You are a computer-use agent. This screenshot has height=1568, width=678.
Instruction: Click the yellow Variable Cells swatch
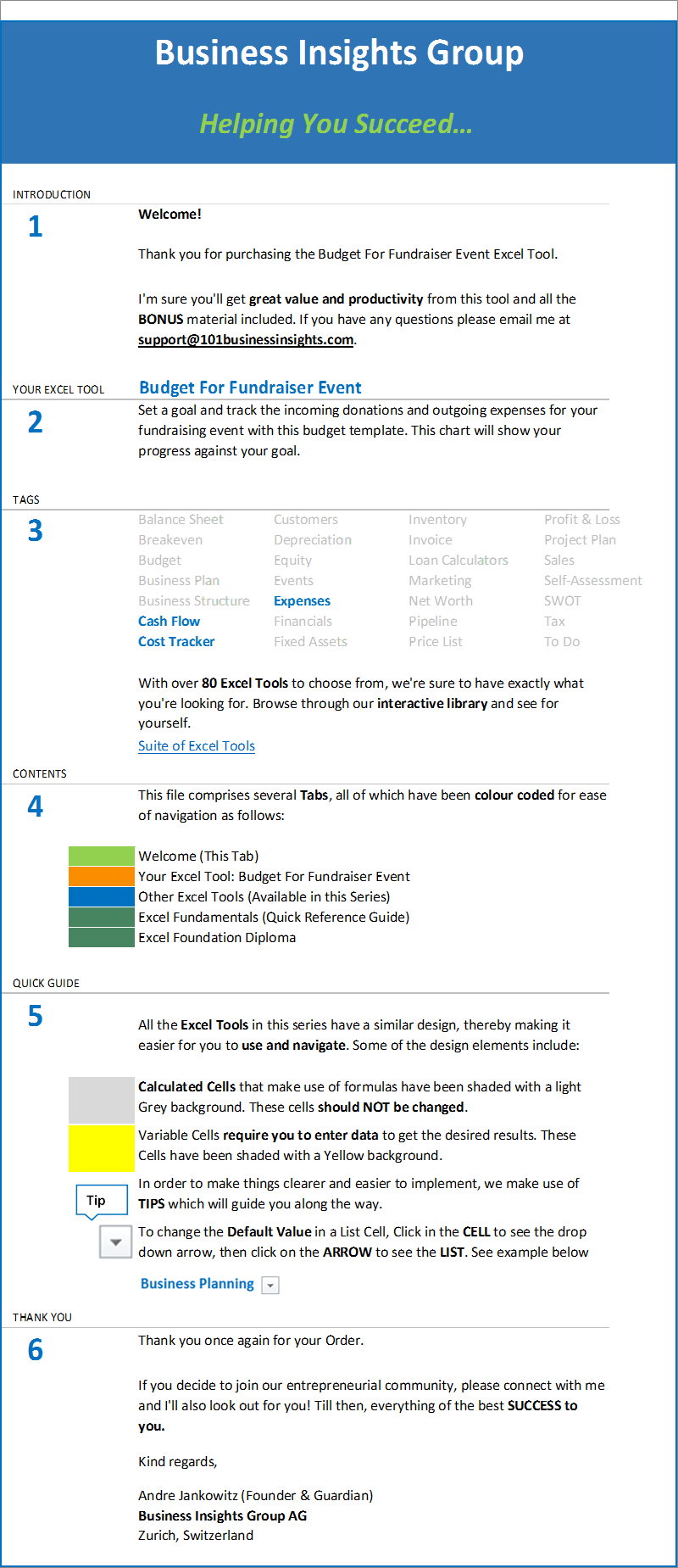pyautogui.click(x=102, y=1148)
